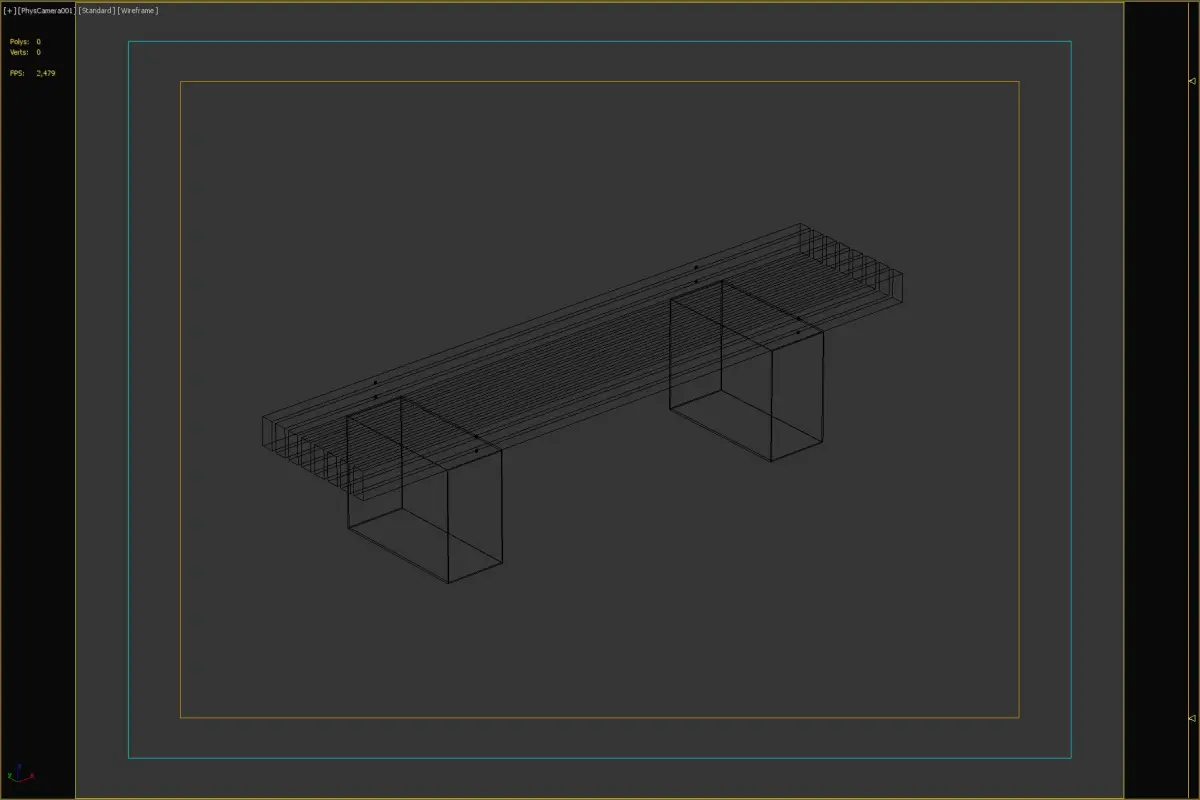Click the upper small triangle marker on right edge
This screenshot has height=800, width=1200.
pos(1190,80)
